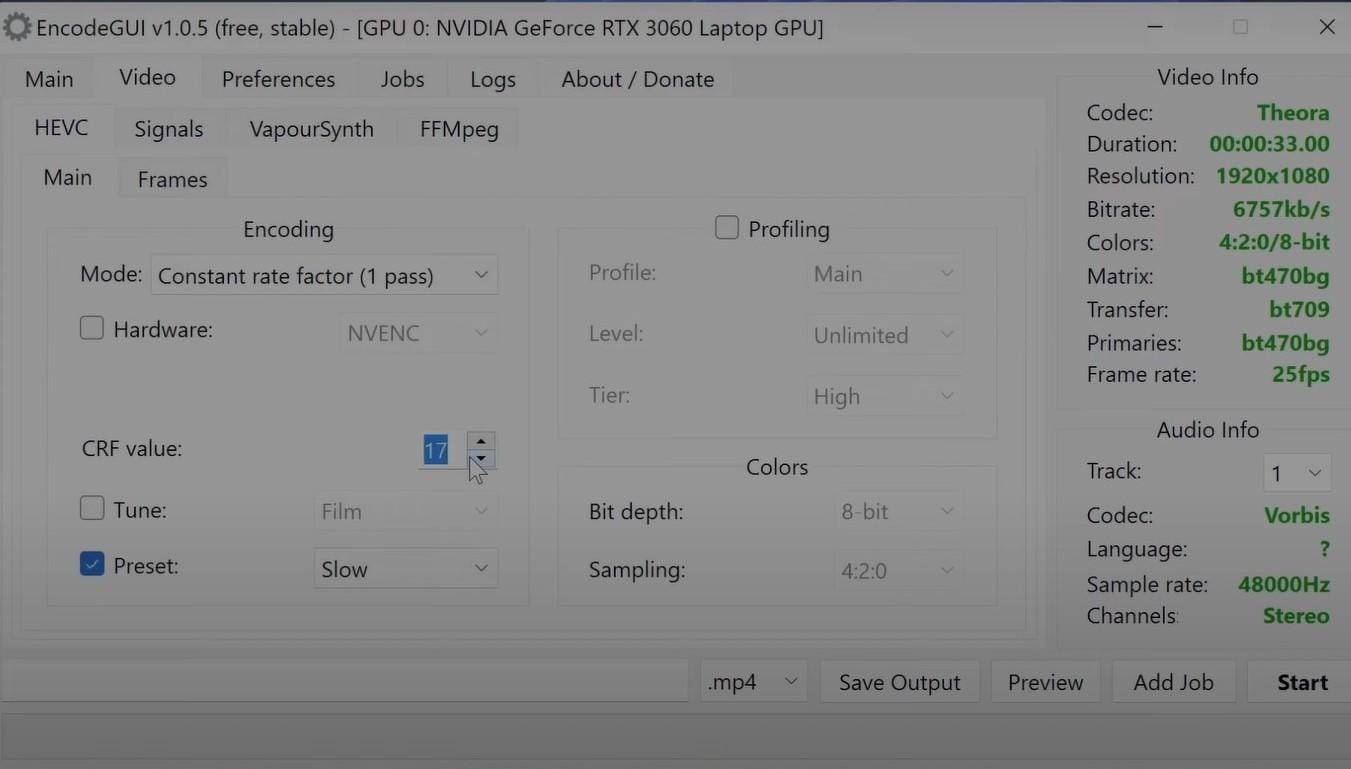Image resolution: width=1351 pixels, height=769 pixels.
Task: Open the audio Track dropdown
Action: coord(1297,473)
